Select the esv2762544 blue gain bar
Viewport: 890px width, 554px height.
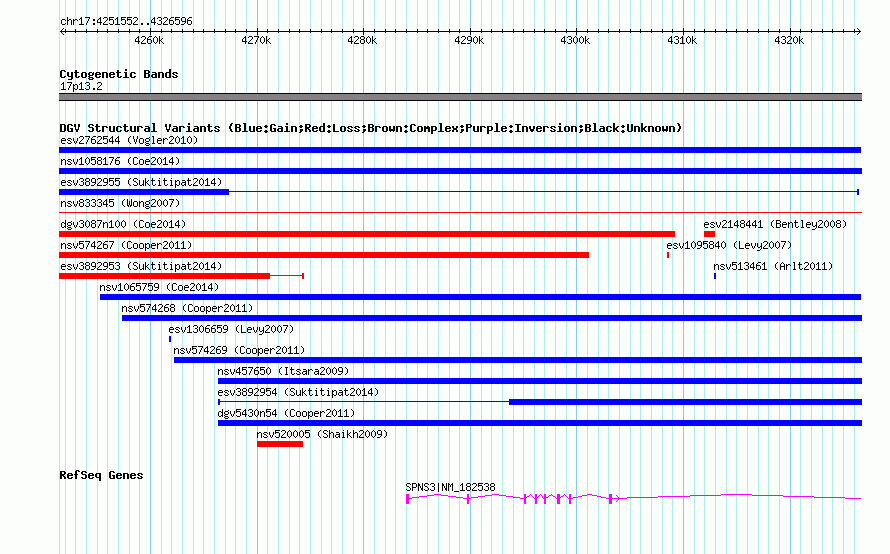(460, 150)
